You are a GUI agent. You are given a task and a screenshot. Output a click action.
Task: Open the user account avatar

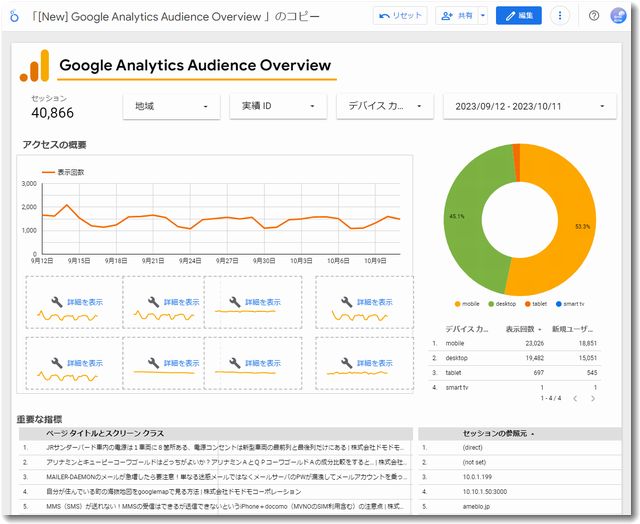pyautogui.click(x=618, y=16)
